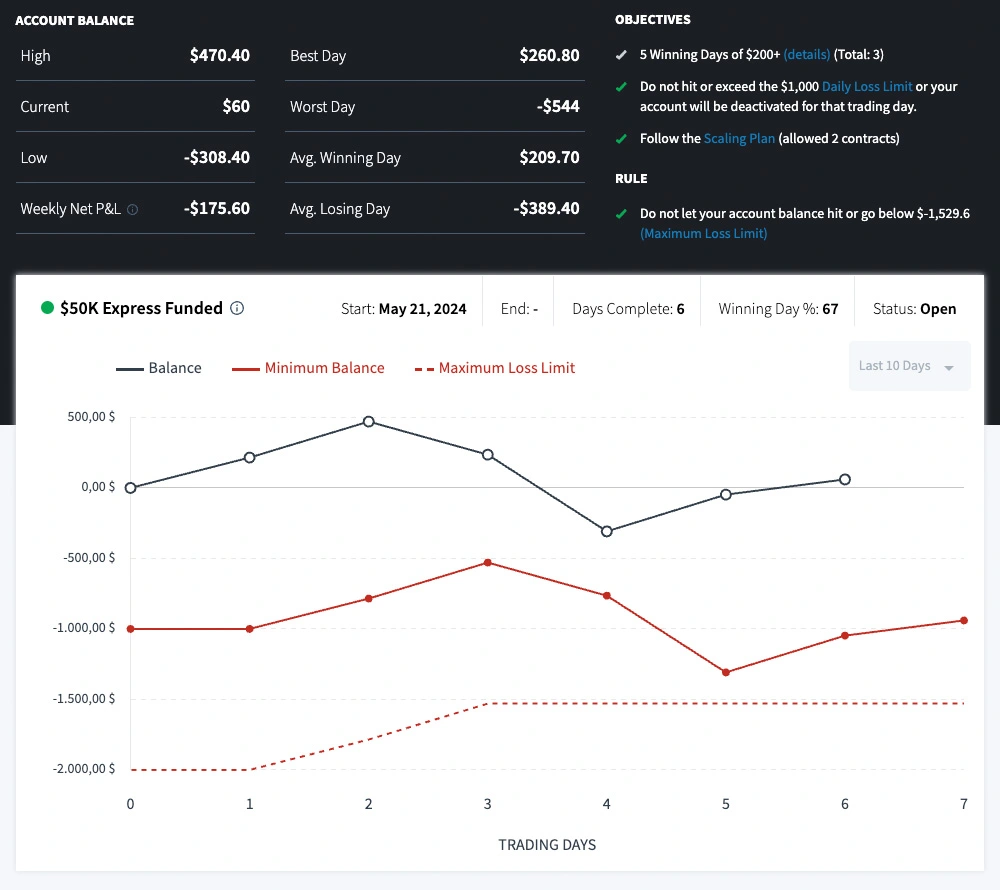Select the Balance low point on trading day 4

[x=607, y=531]
